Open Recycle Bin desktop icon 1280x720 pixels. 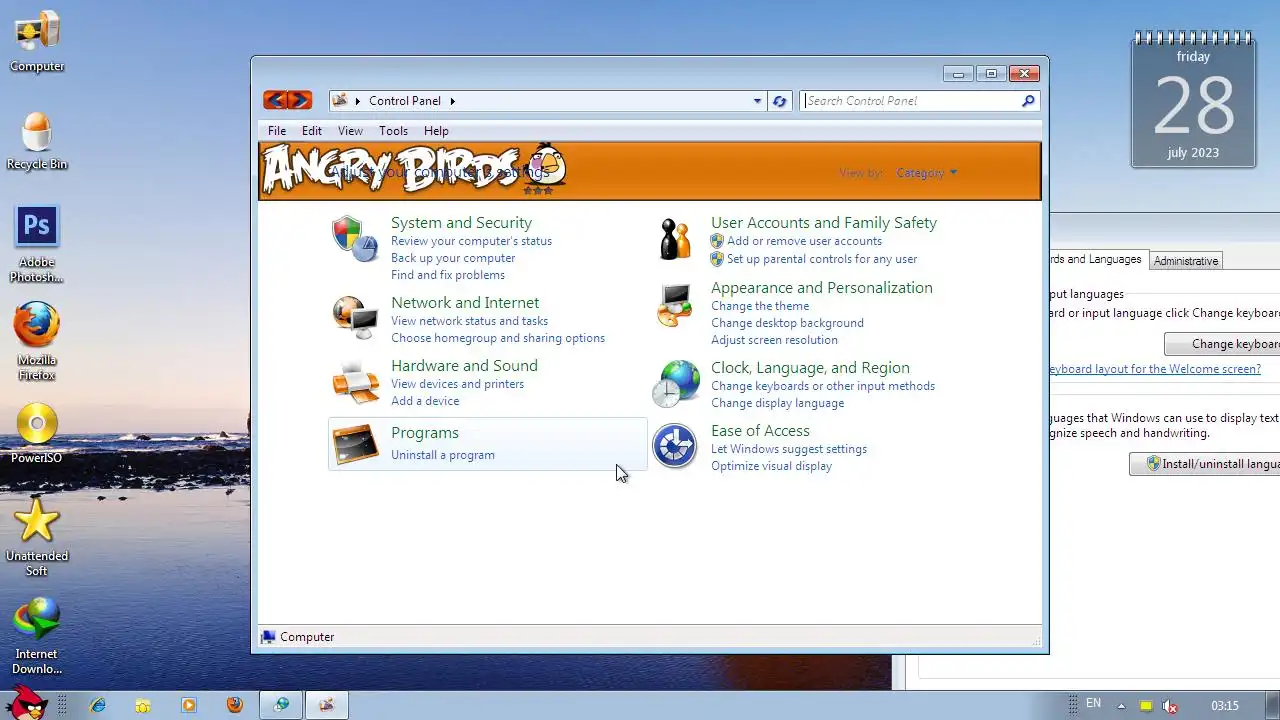(37, 141)
